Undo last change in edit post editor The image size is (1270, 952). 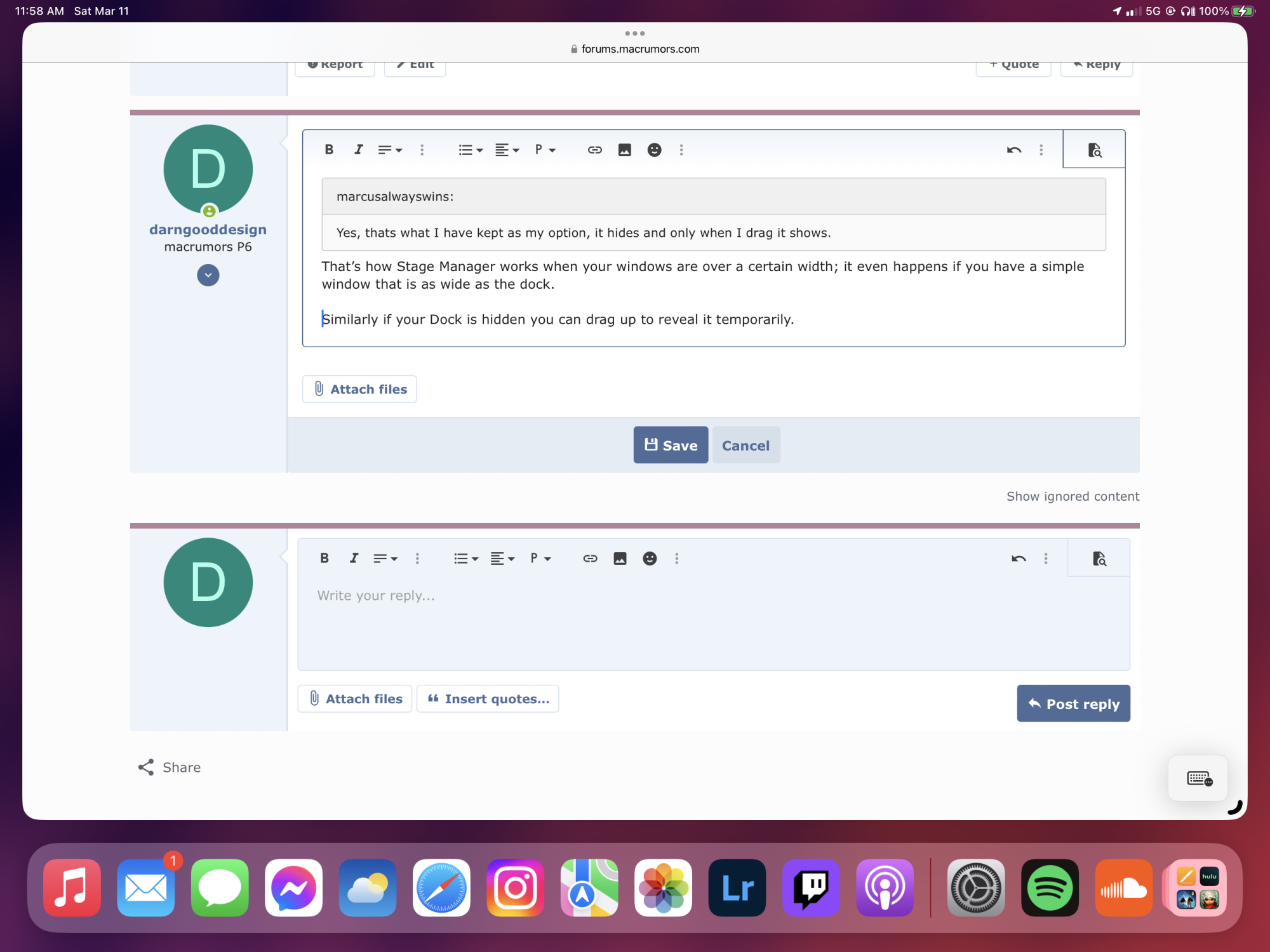pyautogui.click(x=1013, y=150)
